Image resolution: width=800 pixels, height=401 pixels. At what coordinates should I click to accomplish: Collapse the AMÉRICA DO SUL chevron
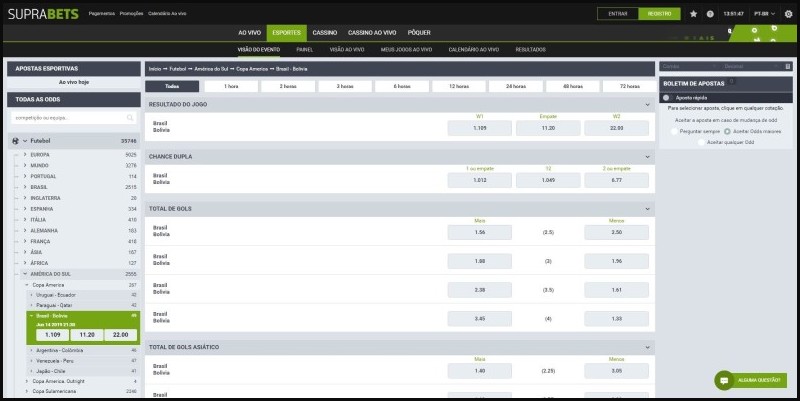[24, 274]
